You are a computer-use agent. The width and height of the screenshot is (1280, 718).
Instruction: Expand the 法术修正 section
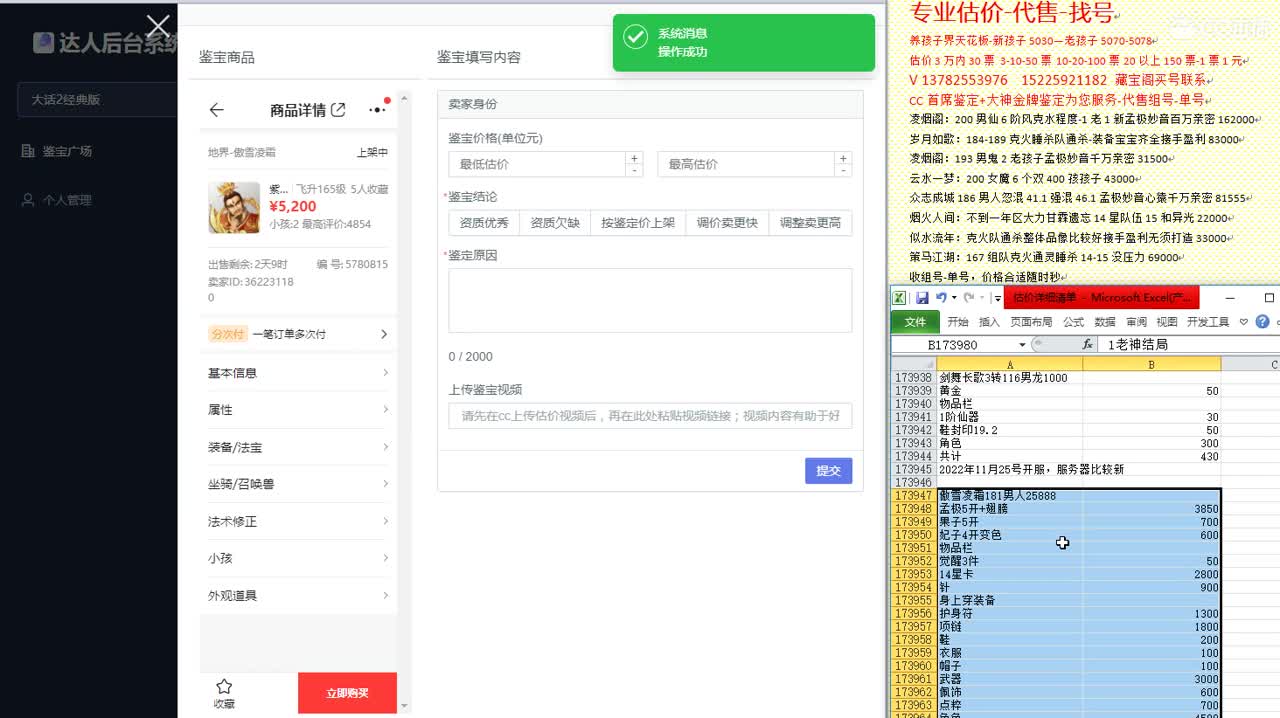(298, 521)
